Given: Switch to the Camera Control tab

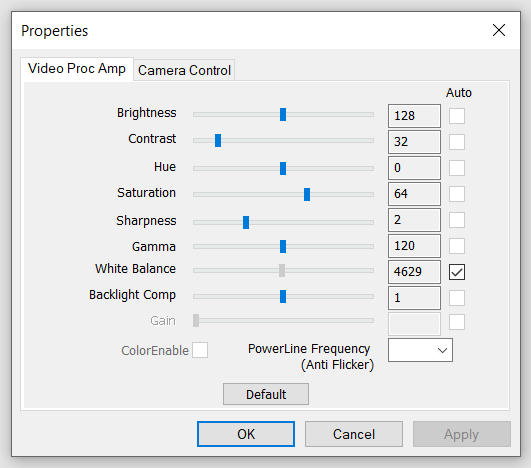Looking at the screenshot, I should [184, 70].
